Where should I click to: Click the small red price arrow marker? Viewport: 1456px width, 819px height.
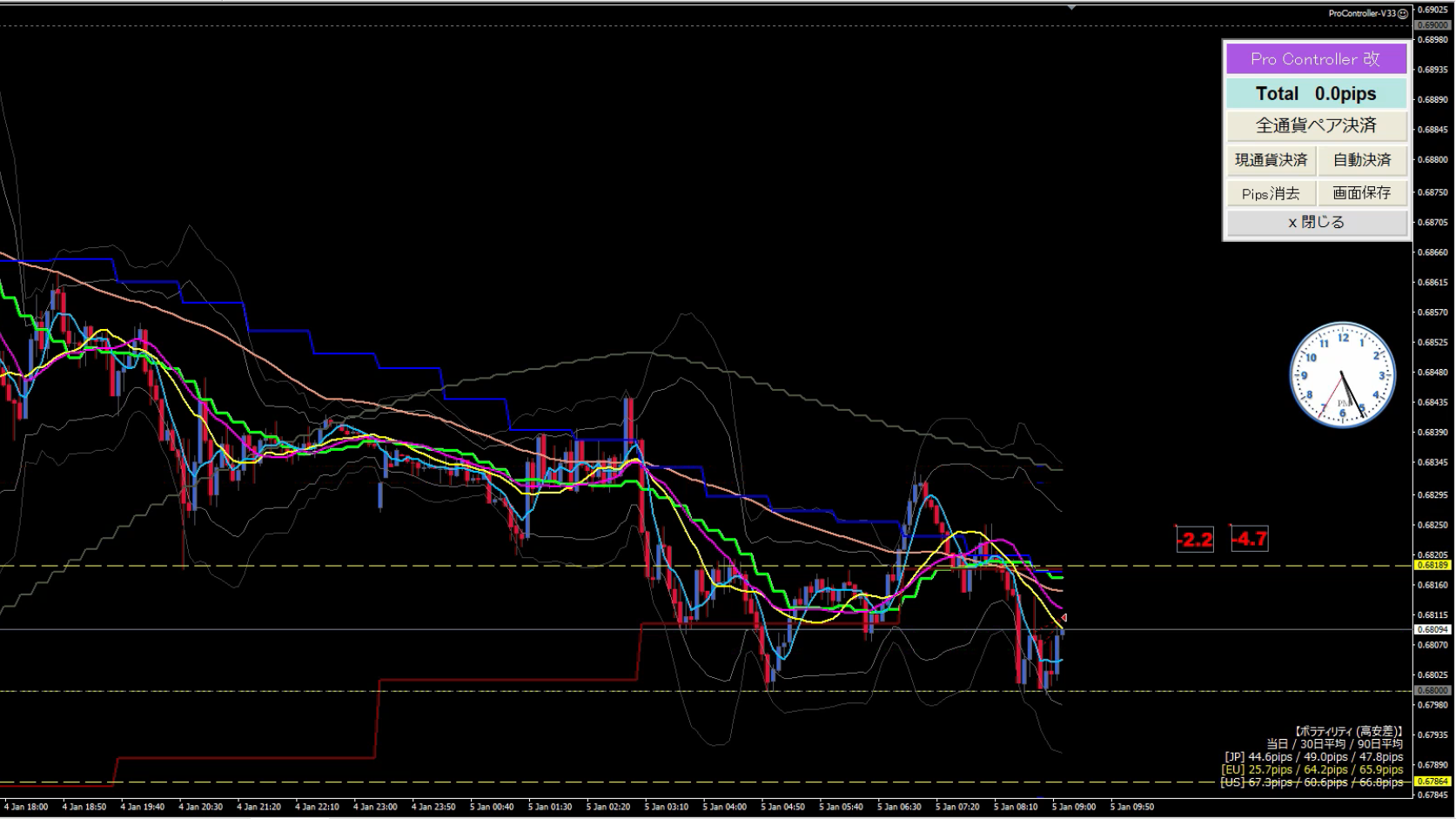click(1063, 618)
